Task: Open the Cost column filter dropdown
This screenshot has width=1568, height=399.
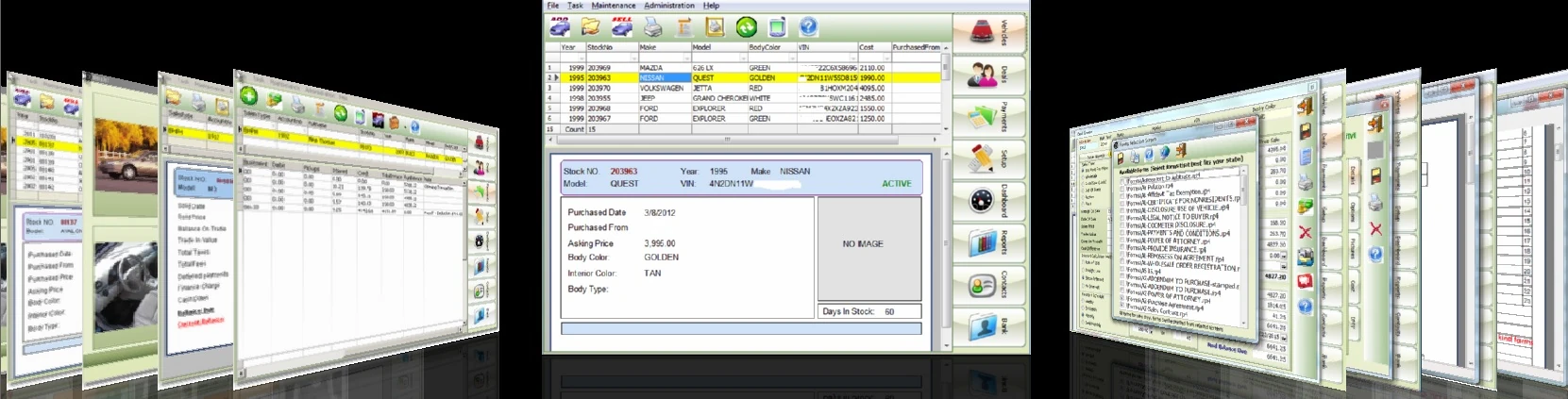Action: (886, 58)
